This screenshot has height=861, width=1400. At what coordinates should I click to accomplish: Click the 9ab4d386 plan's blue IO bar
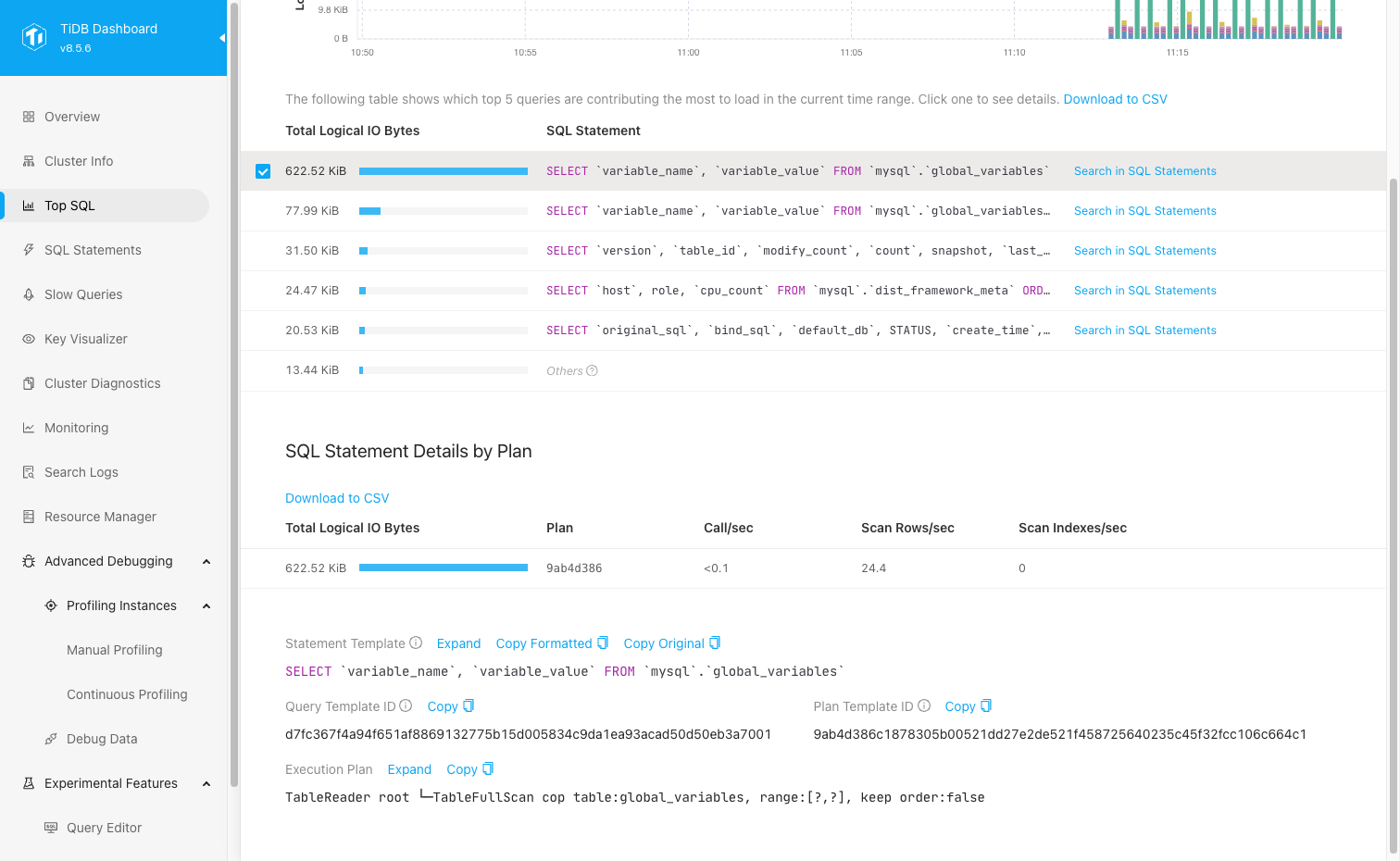(443, 568)
